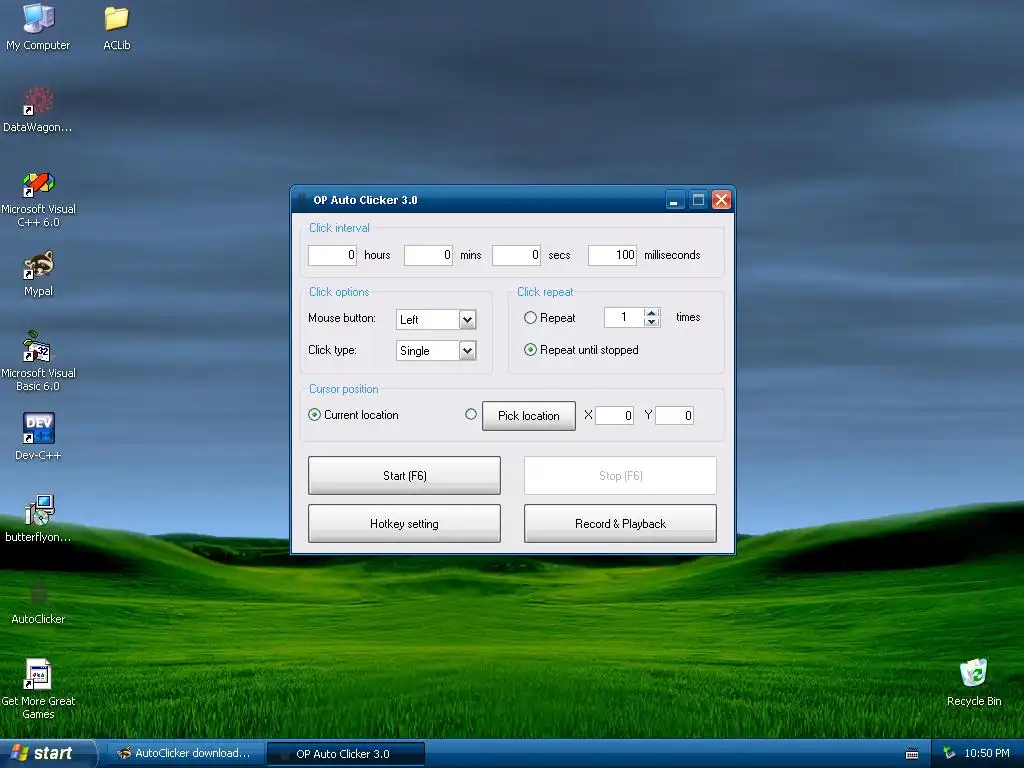Open the Click type dropdown

coord(467,351)
